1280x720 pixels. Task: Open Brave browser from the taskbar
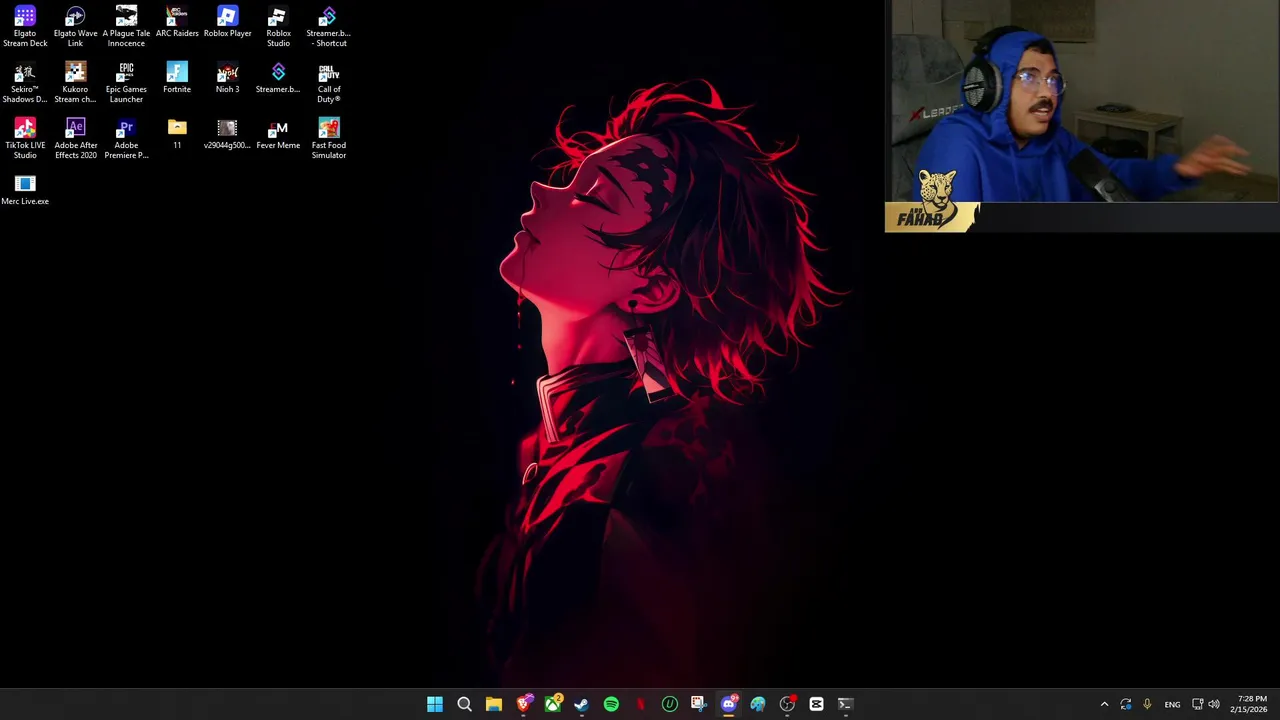tap(523, 704)
